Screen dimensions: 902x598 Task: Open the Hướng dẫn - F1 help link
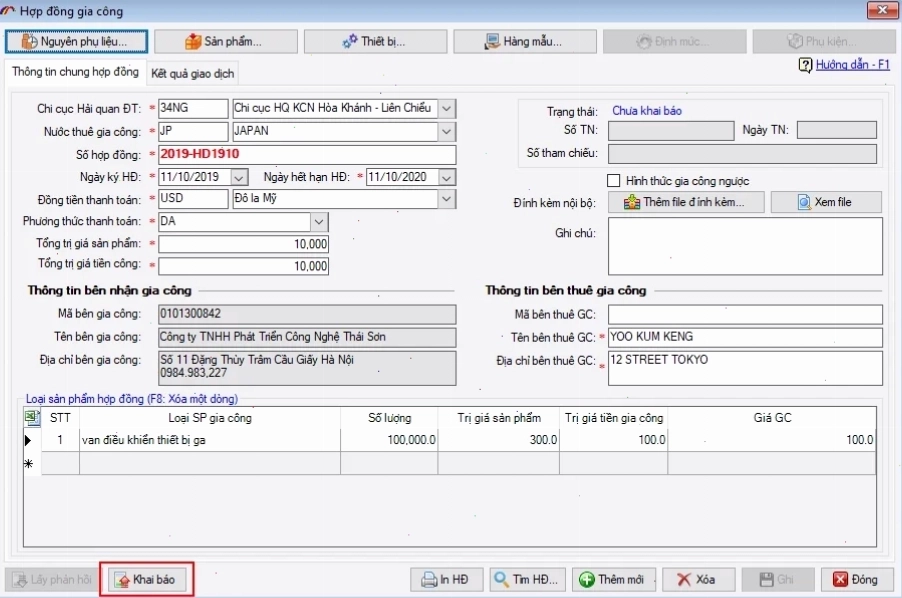(853, 65)
